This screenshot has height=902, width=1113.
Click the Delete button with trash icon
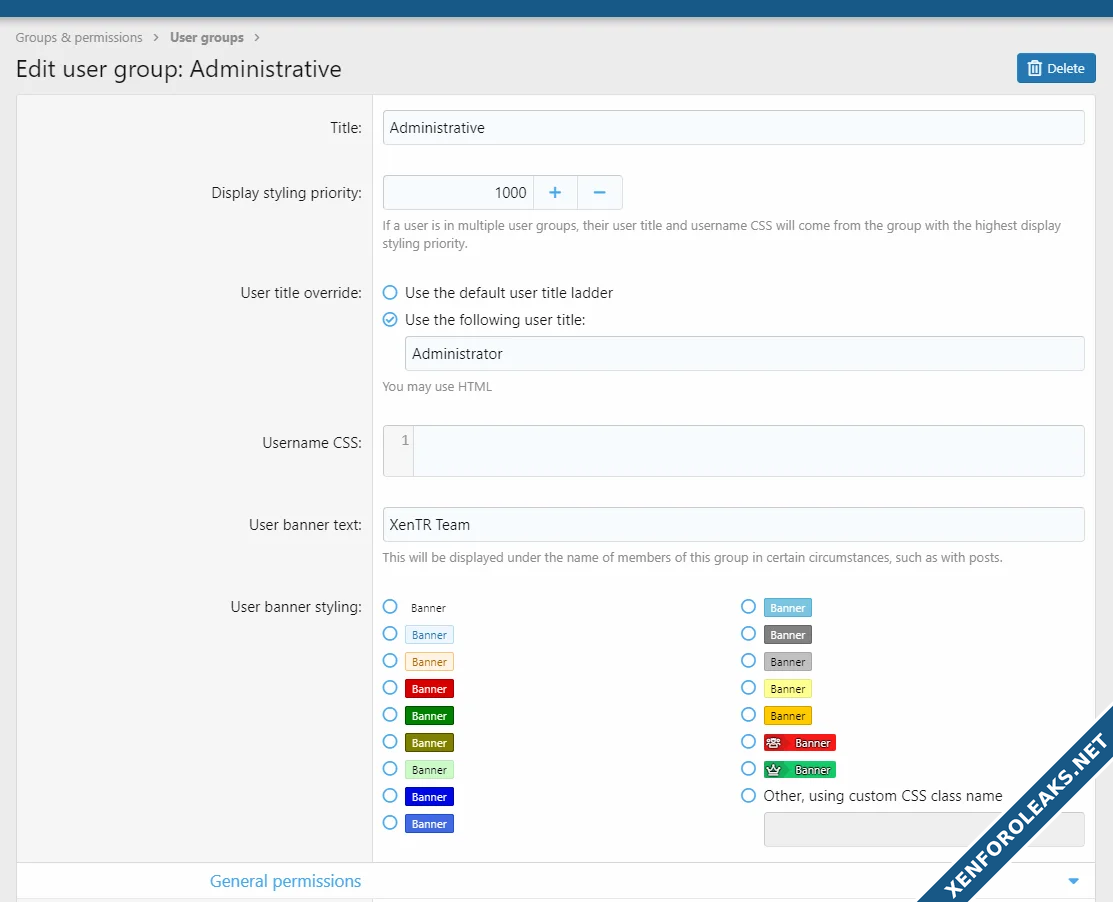pos(1056,68)
